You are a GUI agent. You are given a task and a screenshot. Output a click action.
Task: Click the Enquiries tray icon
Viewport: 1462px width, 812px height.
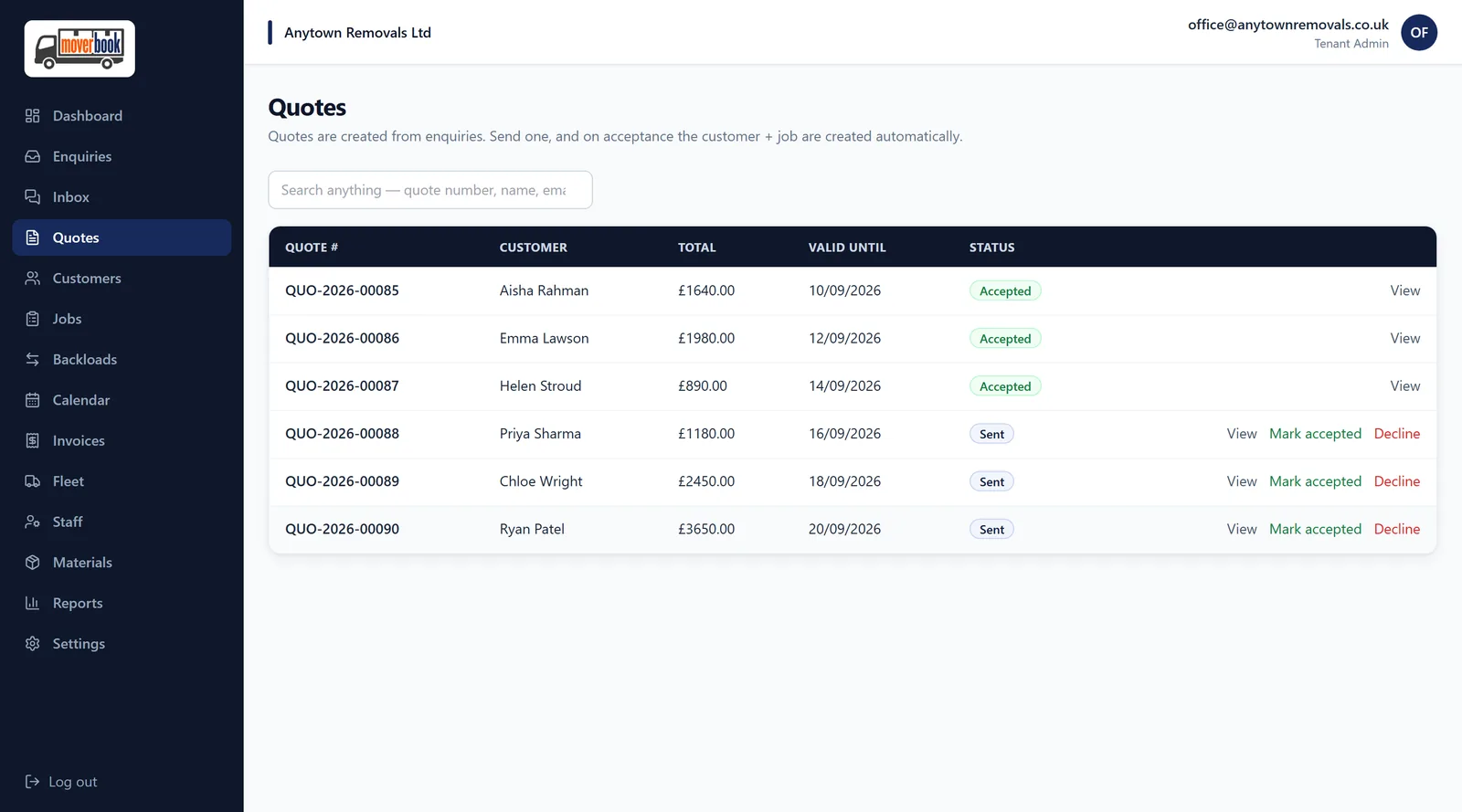[33, 156]
